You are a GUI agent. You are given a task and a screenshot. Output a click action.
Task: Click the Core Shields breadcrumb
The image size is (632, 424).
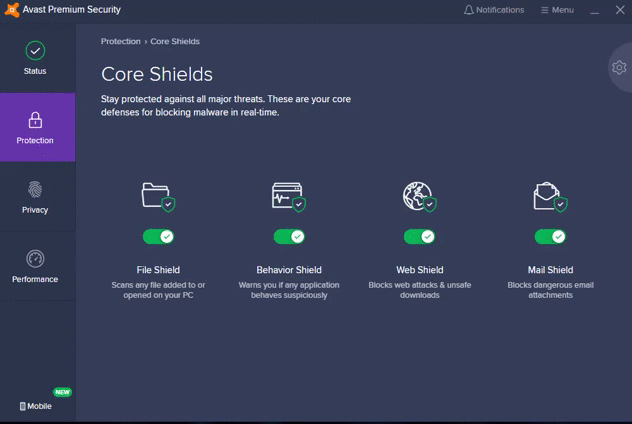[x=175, y=42]
